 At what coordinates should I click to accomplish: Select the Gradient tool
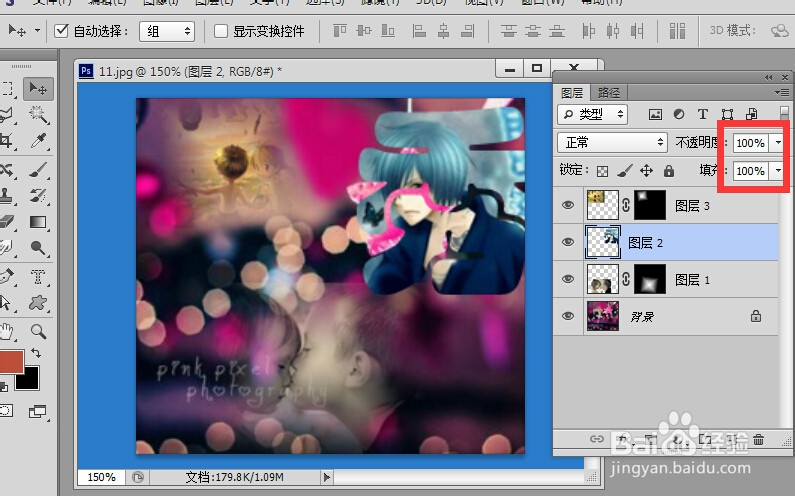(x=38, y=222)
